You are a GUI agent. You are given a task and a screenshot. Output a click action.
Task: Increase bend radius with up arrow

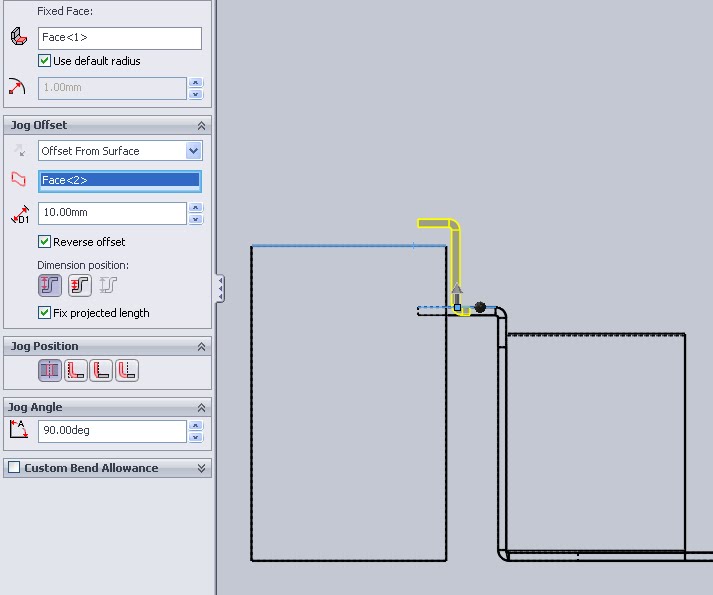(196, 82)
